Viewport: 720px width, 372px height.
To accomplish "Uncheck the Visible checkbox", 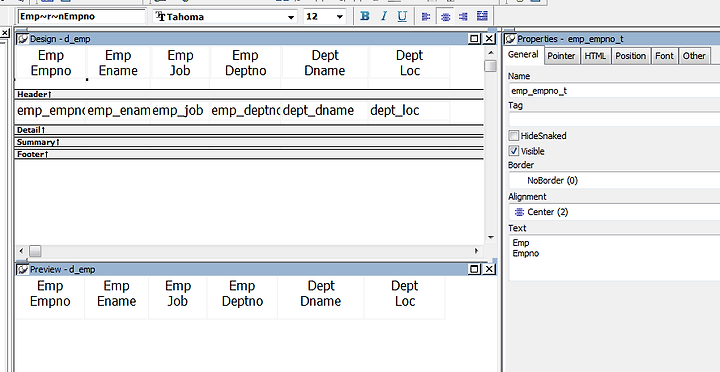I will tap(514, 151).
